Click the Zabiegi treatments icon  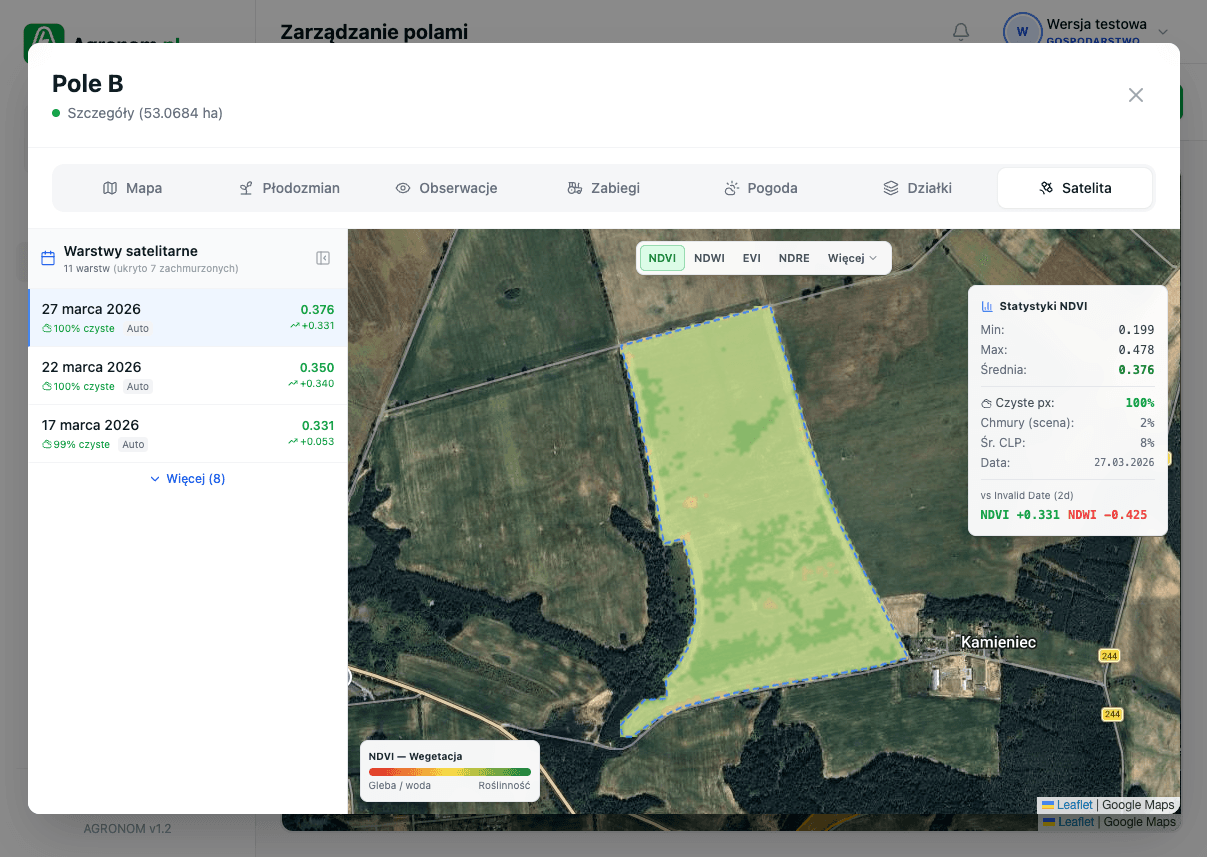(x=574, y=187)
